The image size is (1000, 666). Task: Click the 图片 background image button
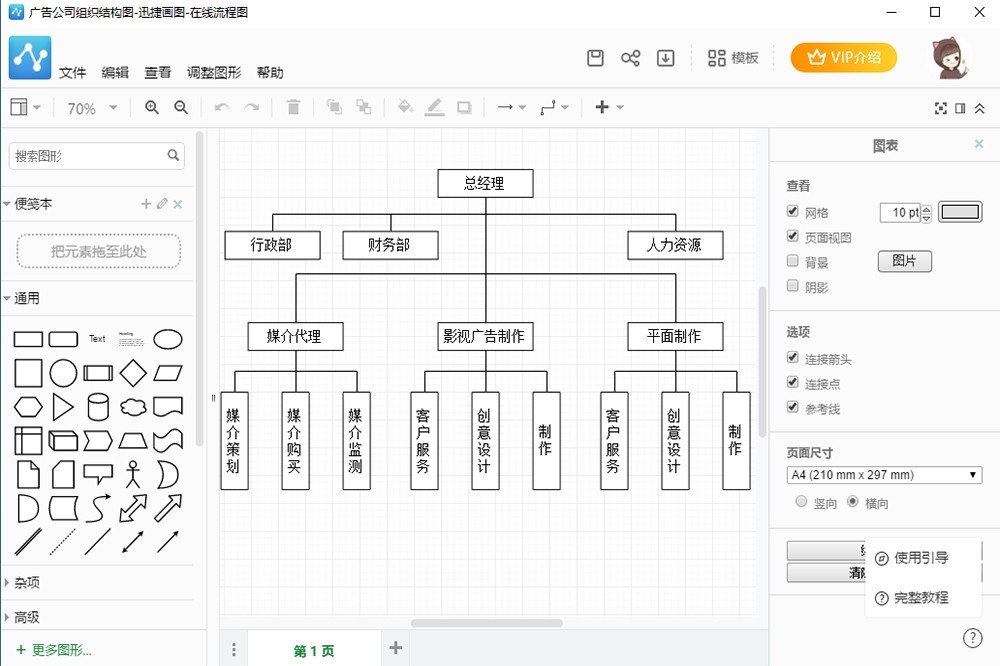click(x=904, y=262)
